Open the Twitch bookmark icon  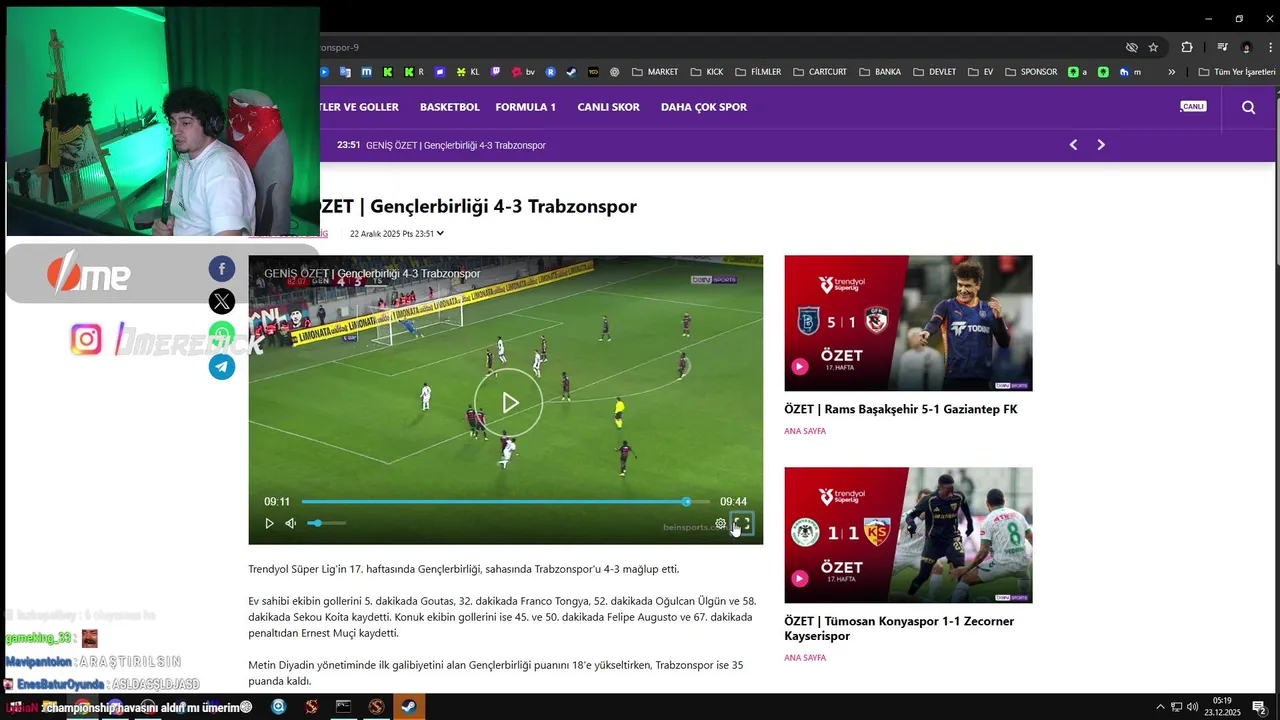(495, 72)
